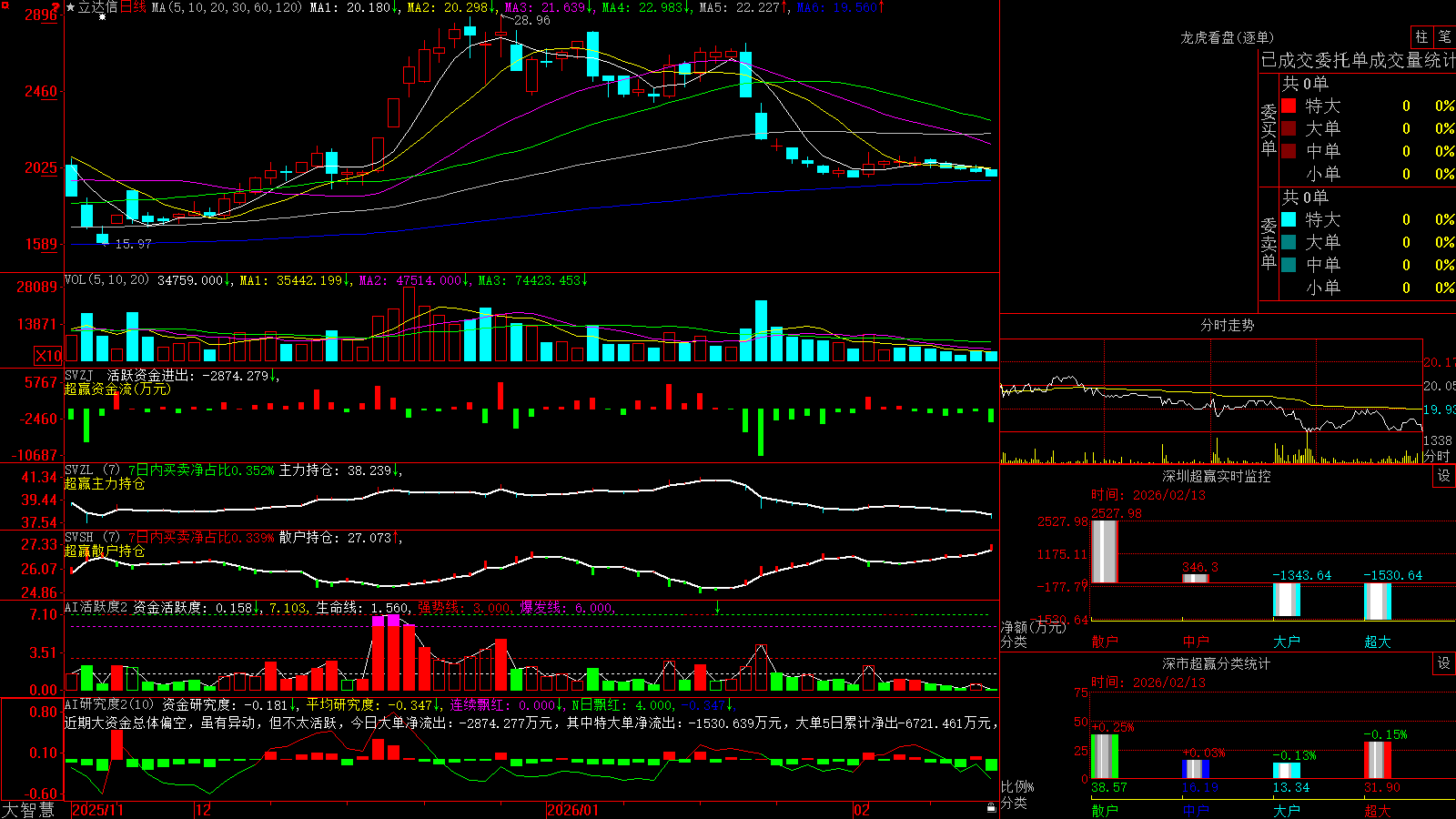Click the 超赢资金流(万元) label

click(x=117, y=389)
